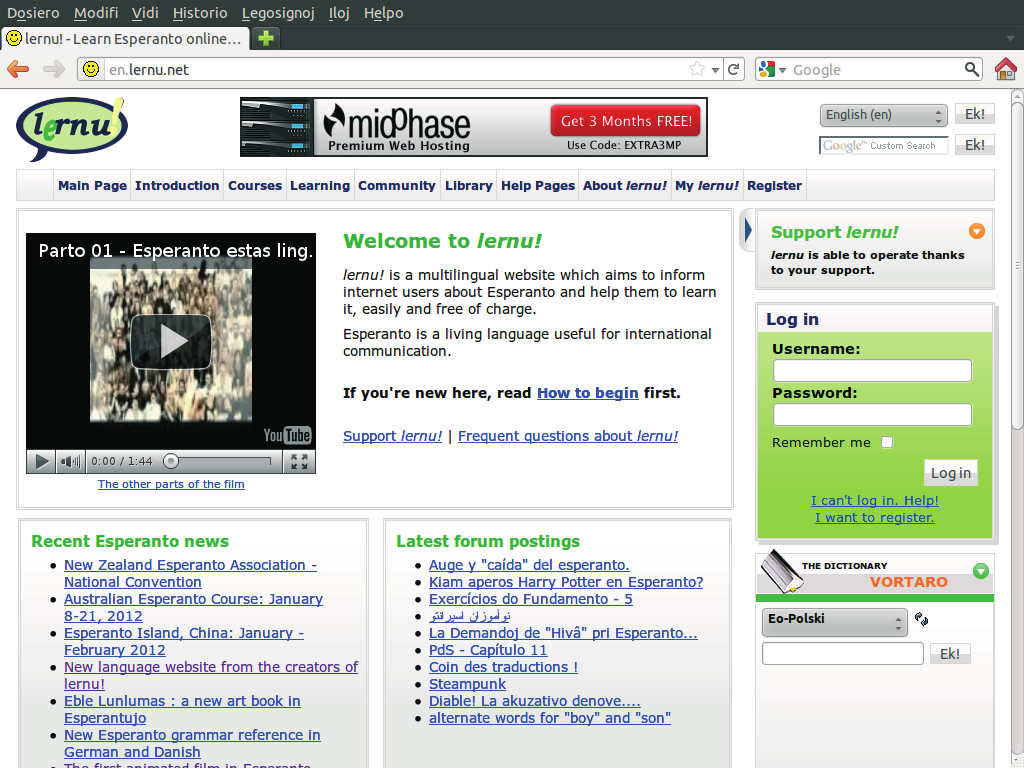Open the How to begin link

[x=587, y=393]
